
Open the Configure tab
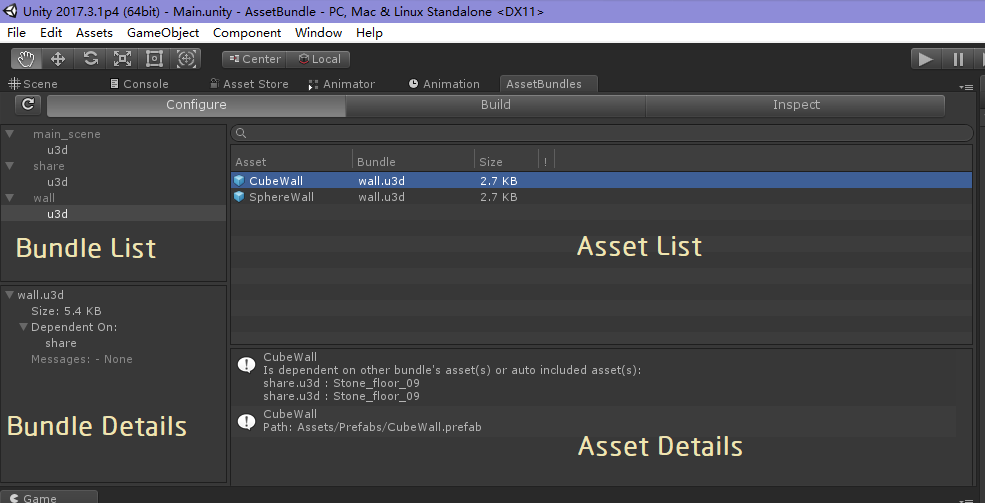[196, 105]
